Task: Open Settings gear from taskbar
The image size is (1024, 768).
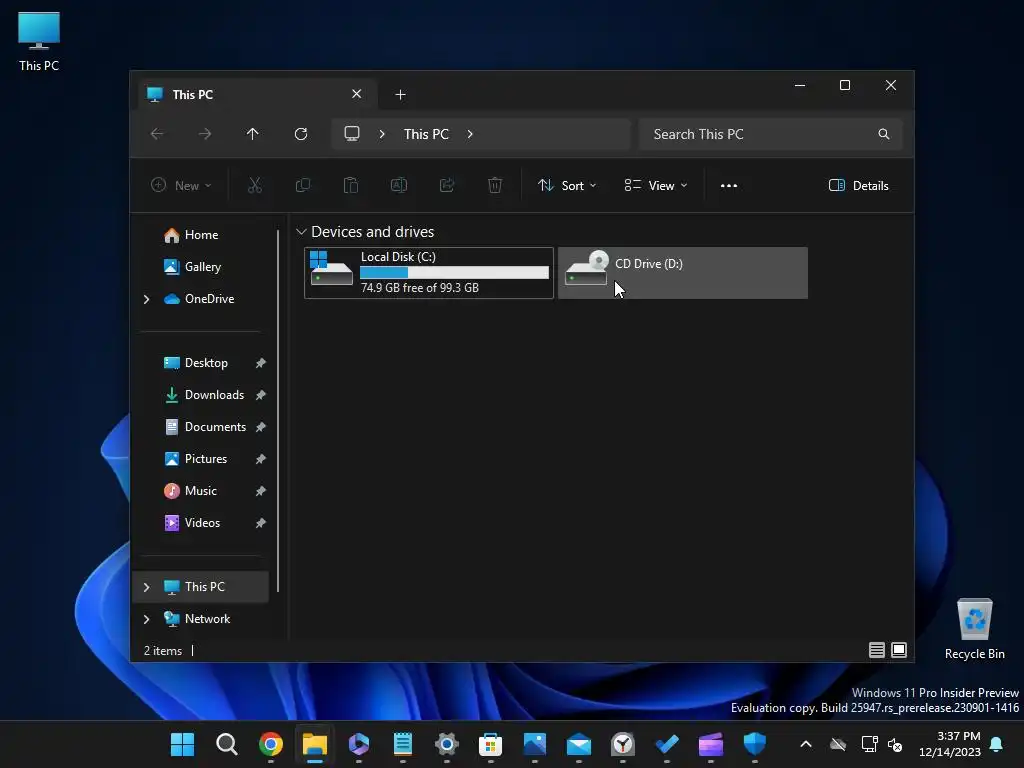Action: (x=447, y=744)
